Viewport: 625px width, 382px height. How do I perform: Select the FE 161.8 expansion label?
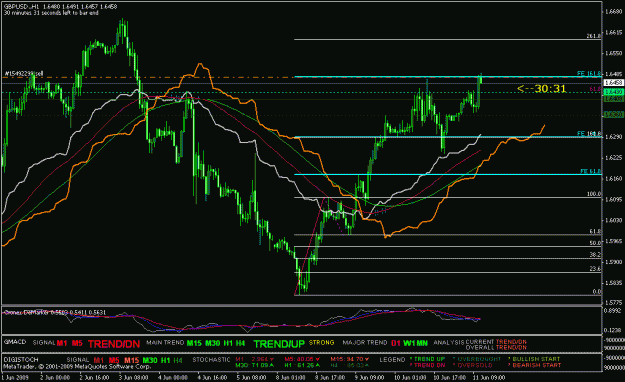point(589,73)
